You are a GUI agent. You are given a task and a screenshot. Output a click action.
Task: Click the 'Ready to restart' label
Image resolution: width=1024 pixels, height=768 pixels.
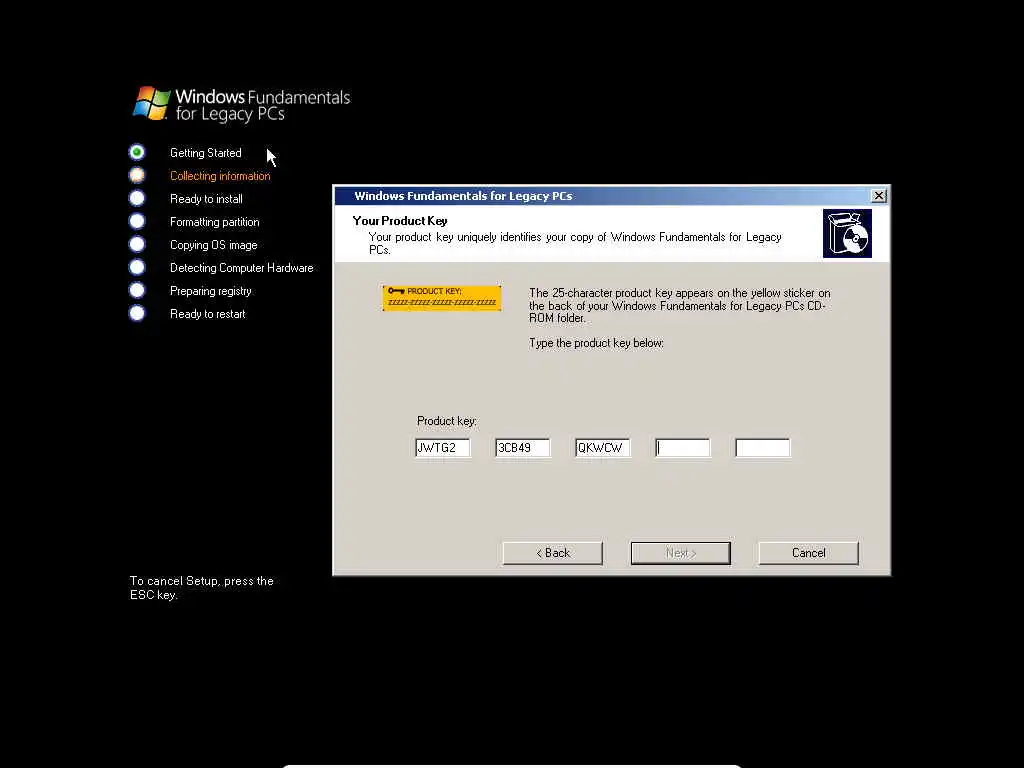[x=208, y=314]
